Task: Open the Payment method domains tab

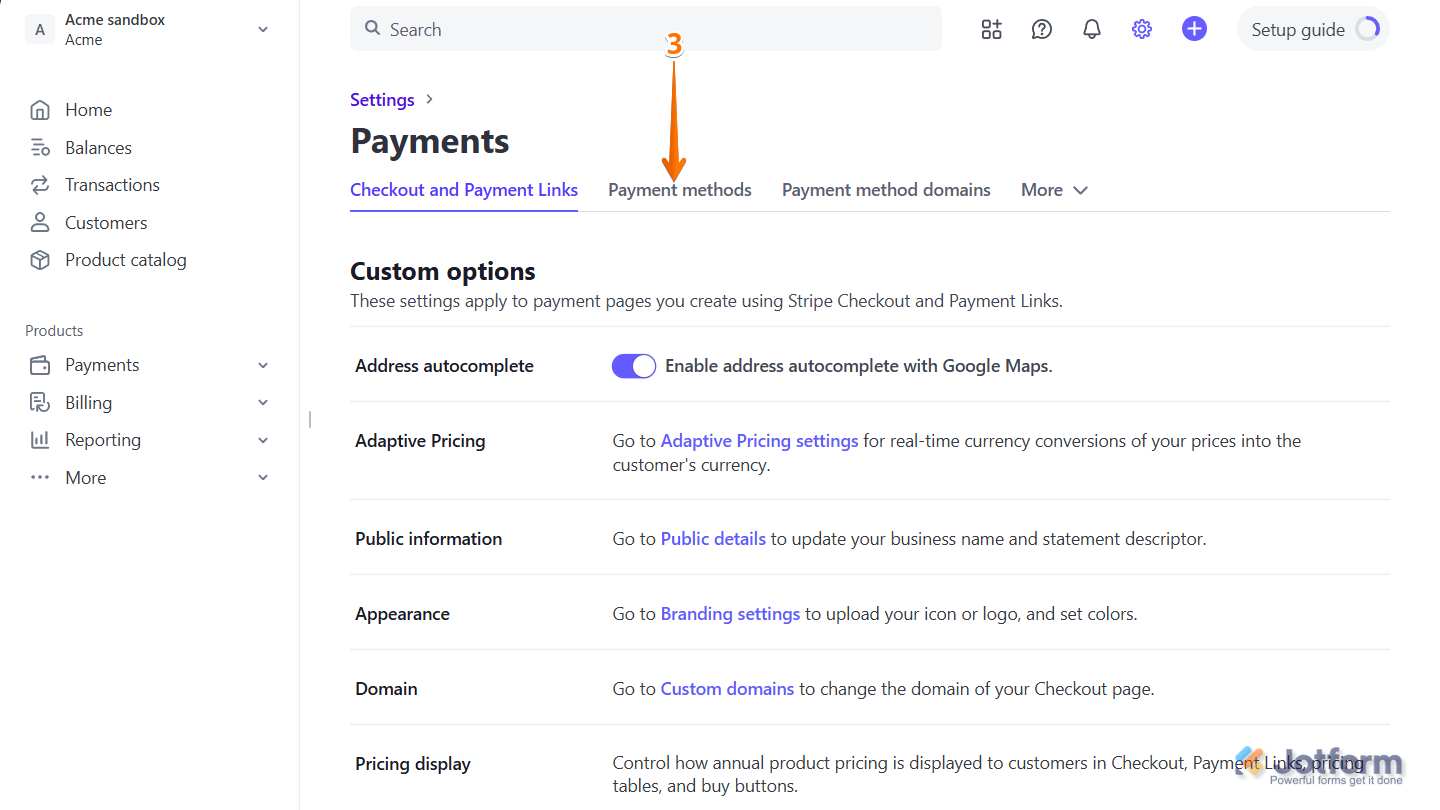Action: (x=885, y=189)
